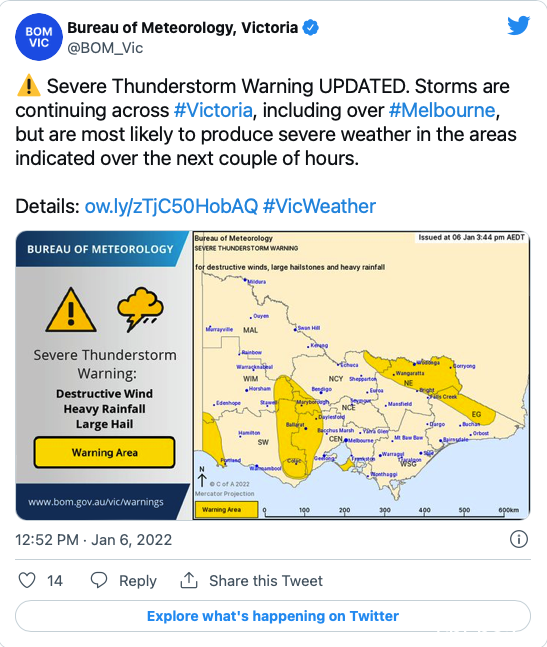Click the Twitter bird logo
The height and width of the screenshot is (647, 547).
click(x=519, y=26)
